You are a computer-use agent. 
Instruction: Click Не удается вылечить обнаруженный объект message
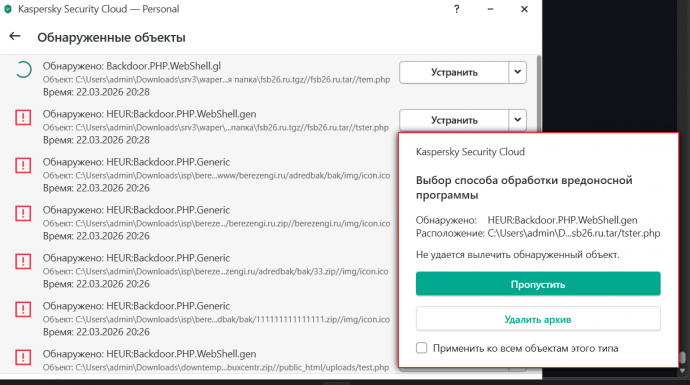(518, 255)
